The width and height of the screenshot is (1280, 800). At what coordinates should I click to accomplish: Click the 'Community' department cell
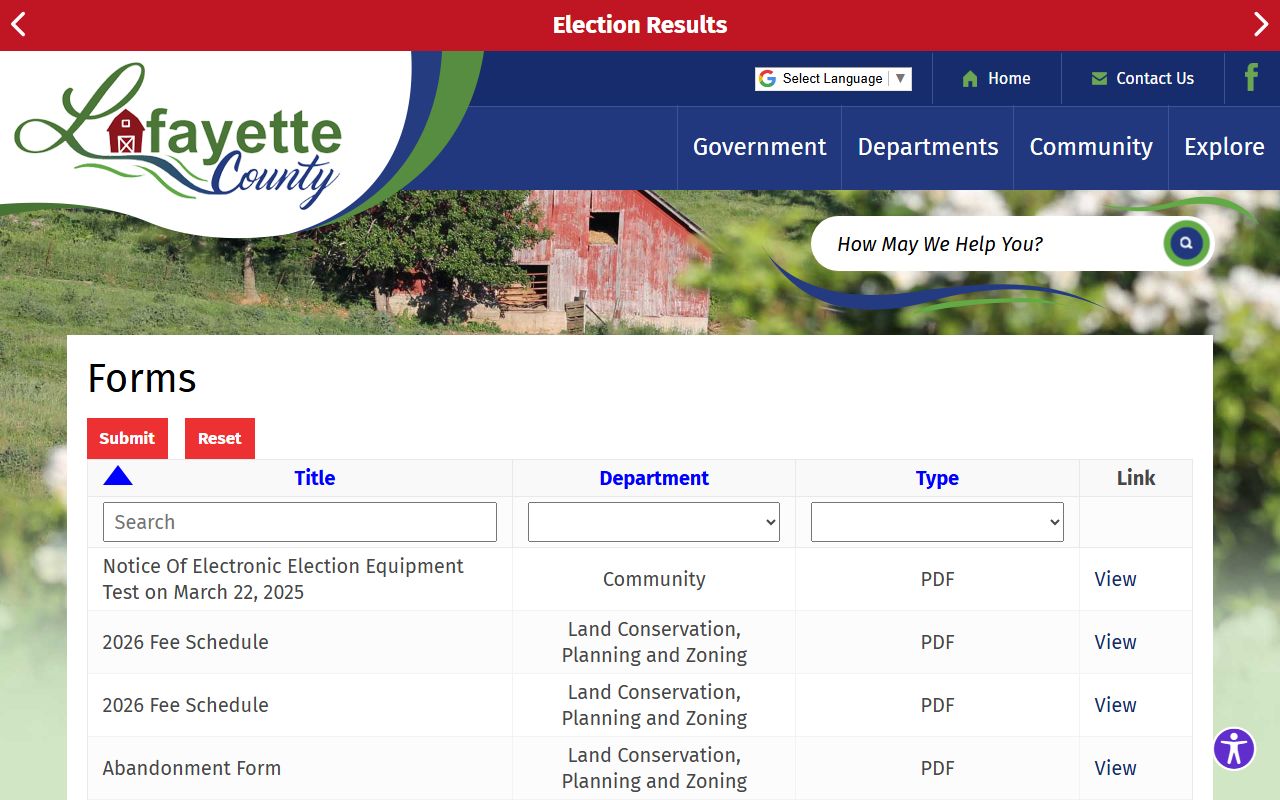[x=654, y=579]
